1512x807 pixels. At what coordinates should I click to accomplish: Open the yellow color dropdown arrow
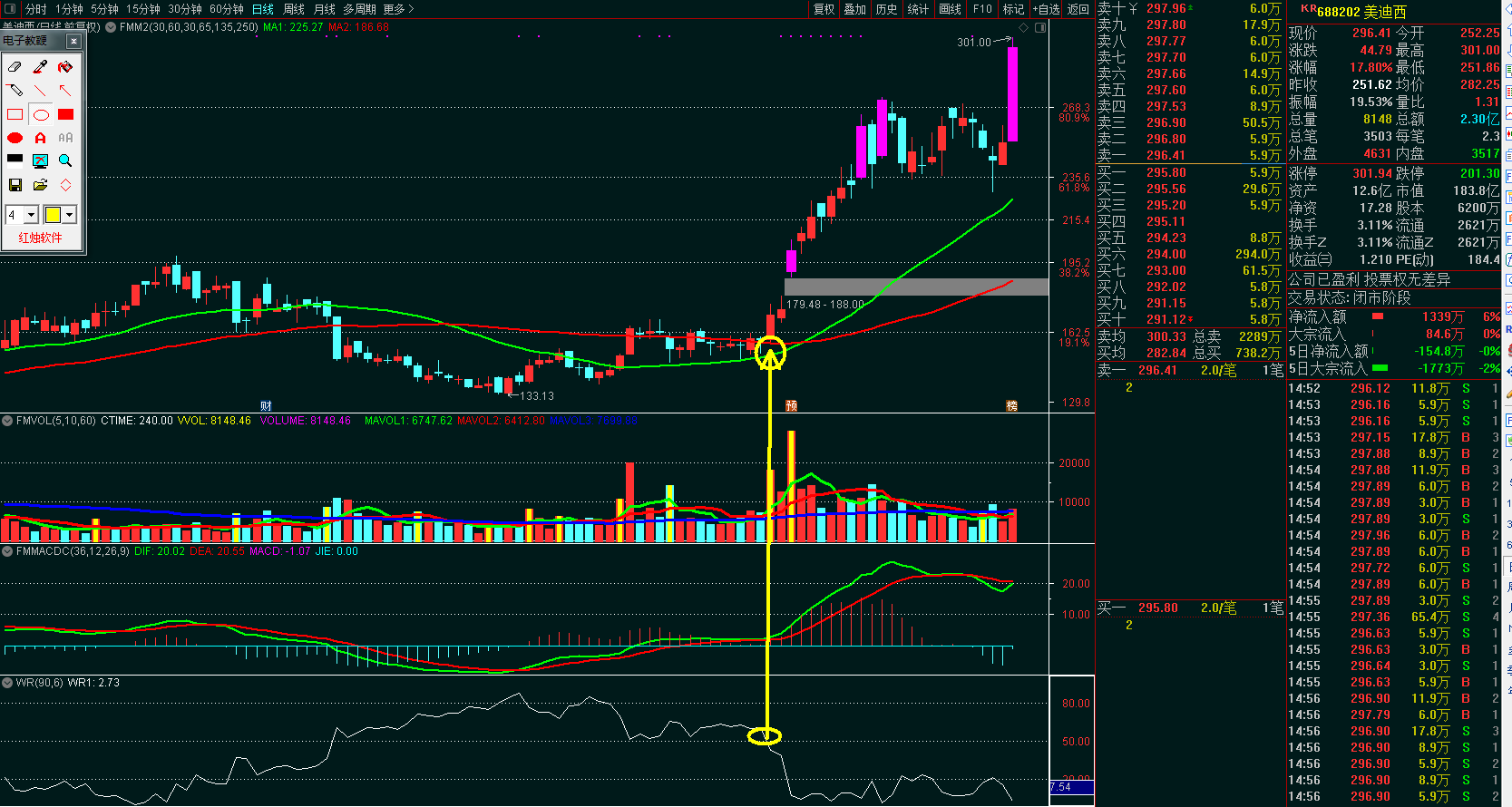coord(69,215)
